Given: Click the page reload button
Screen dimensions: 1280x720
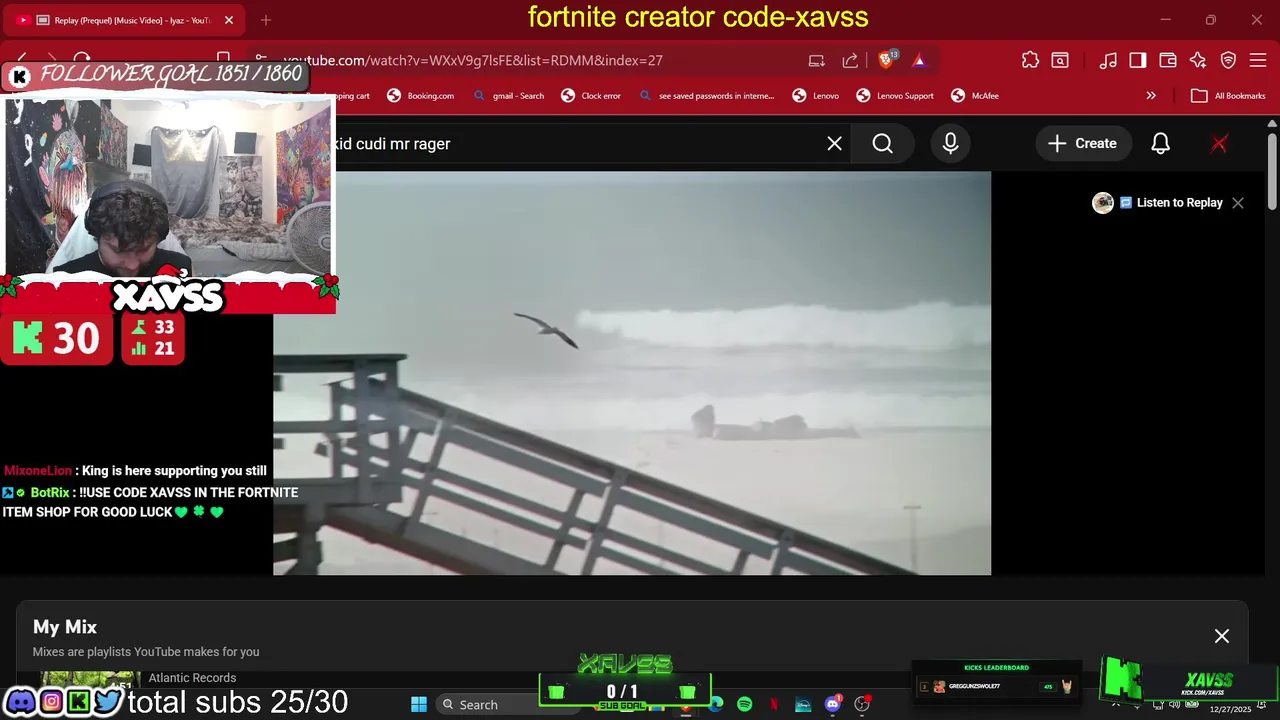Looking at the screenshot, I should [x=82, y=60].
